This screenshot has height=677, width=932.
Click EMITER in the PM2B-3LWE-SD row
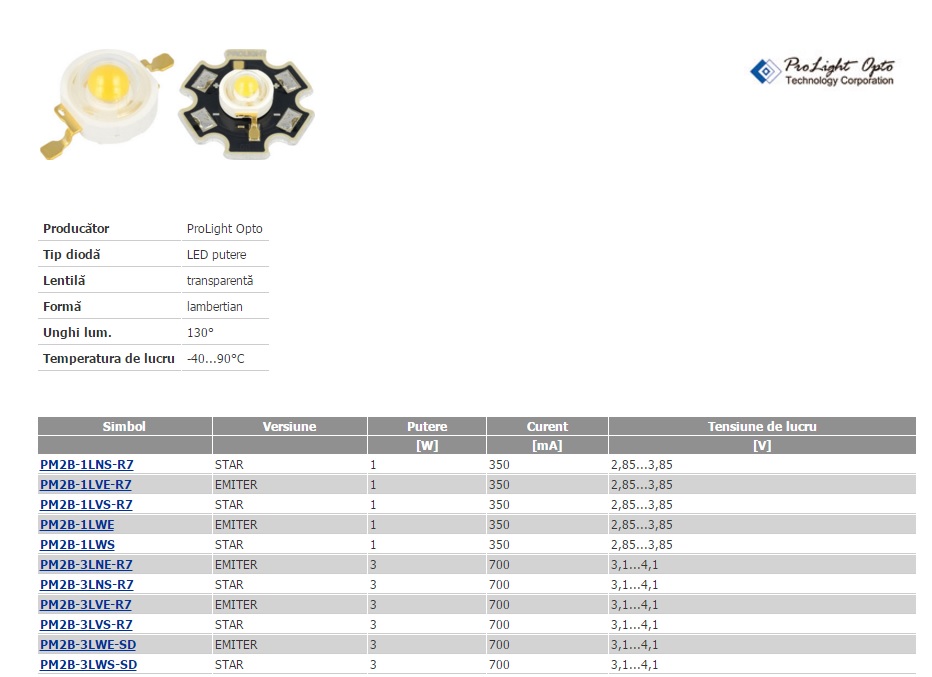click(237, 645)
